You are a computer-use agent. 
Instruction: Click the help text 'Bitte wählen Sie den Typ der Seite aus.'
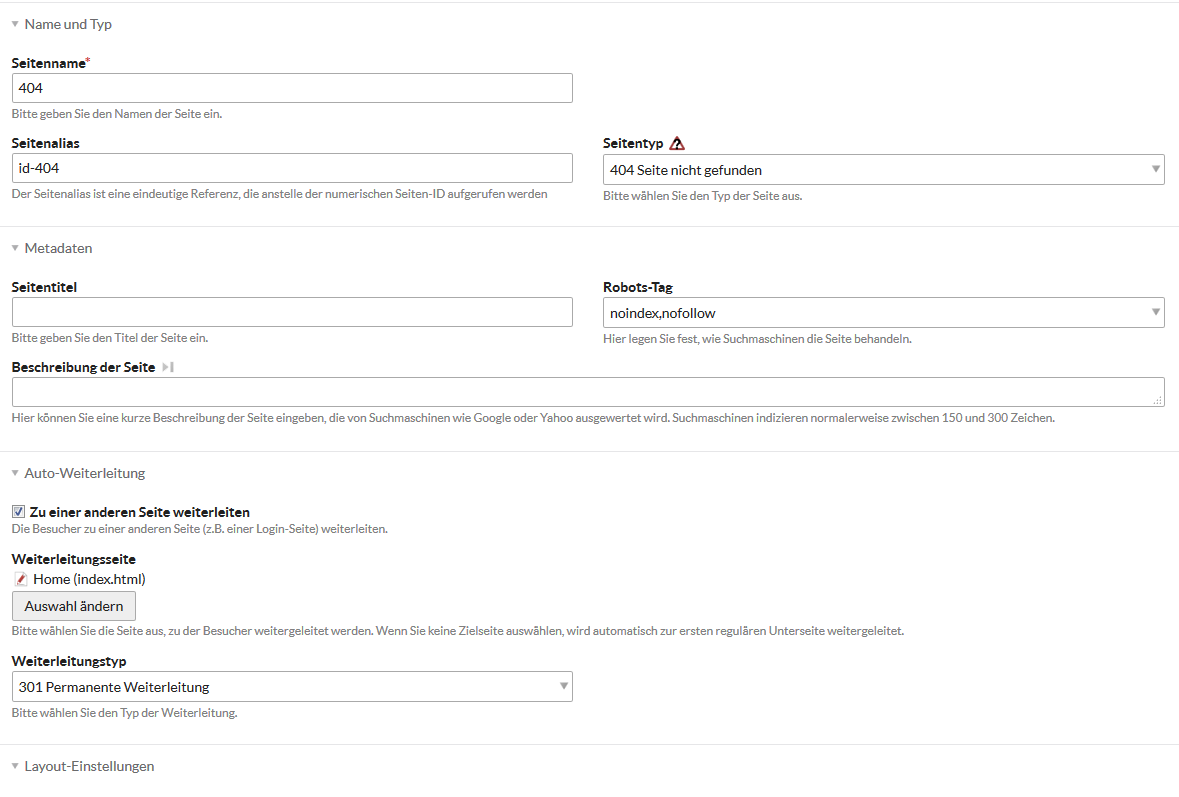click(702, 195)
